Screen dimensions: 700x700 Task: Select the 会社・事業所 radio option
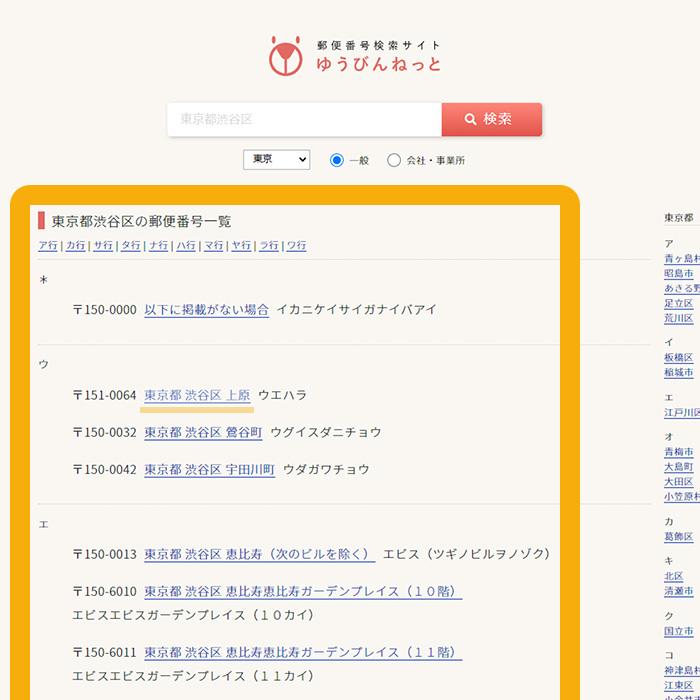394,160
